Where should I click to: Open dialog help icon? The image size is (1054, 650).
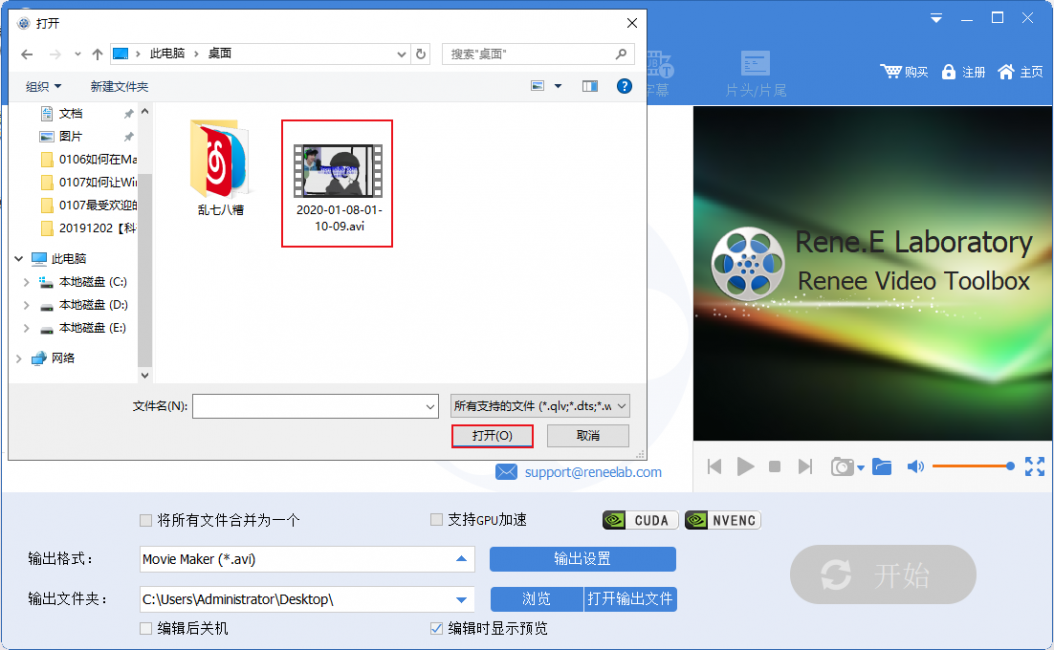point(624,86)
